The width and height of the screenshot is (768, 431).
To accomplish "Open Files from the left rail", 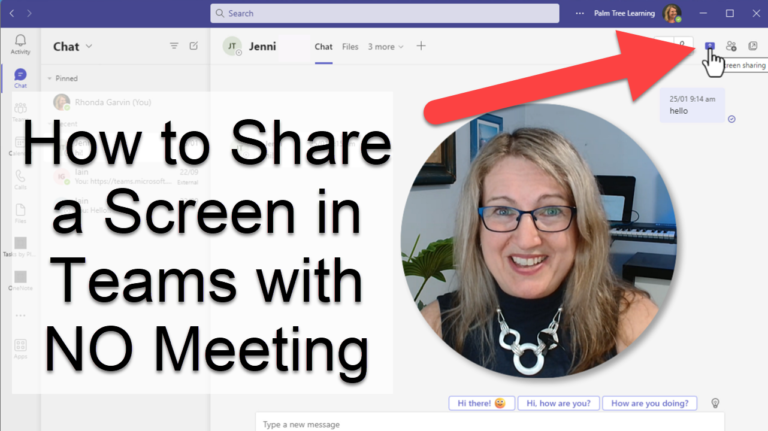I will click(20, 214).
